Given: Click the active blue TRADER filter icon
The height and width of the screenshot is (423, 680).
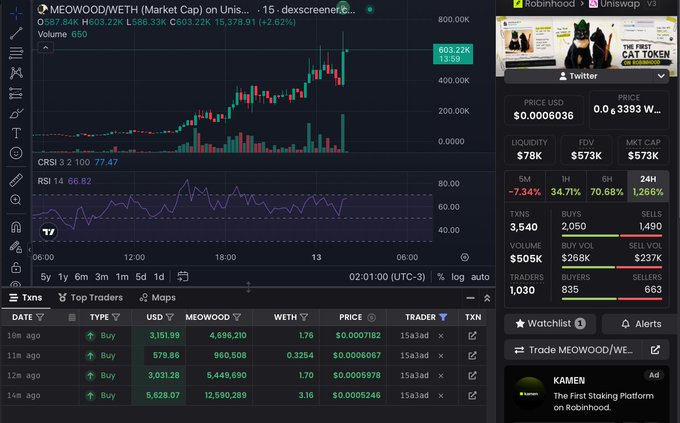Looking at the screenshot, I should [x=443, y=317].
